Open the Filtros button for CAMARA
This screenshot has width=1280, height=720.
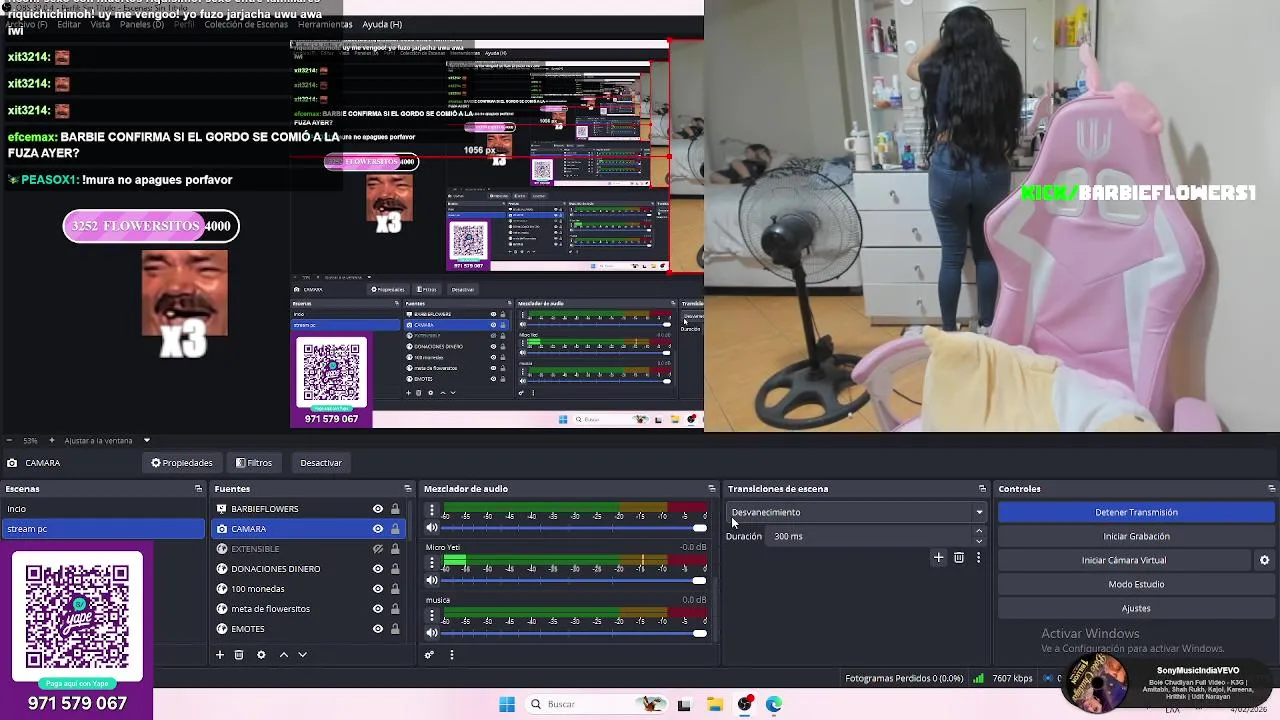tap(254, 463)
